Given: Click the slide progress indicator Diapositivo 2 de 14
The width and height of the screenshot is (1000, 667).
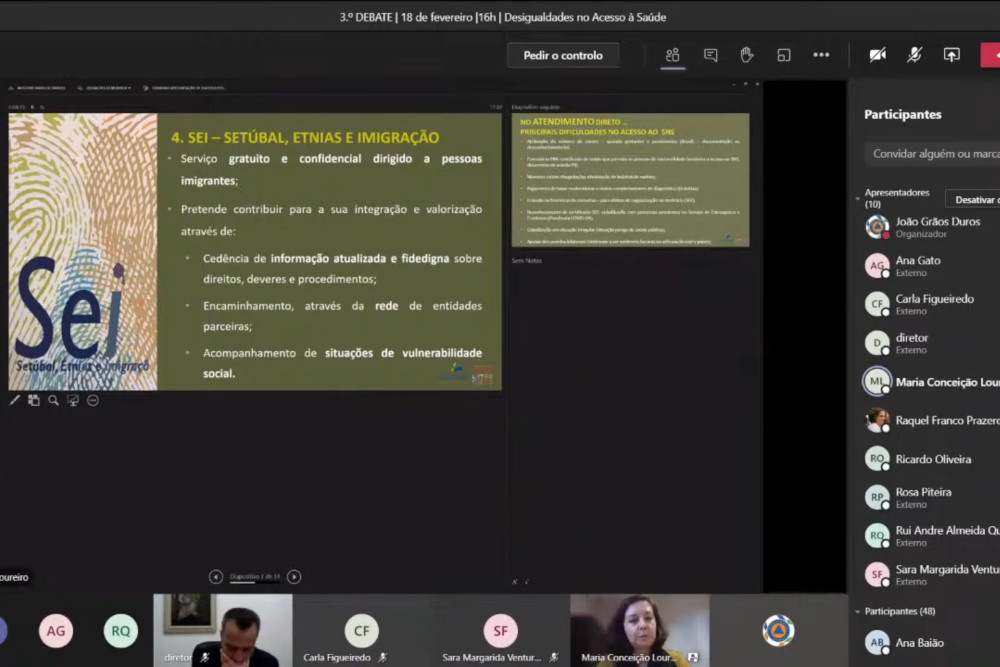Looking at the screenshot, I should point(254,577).
